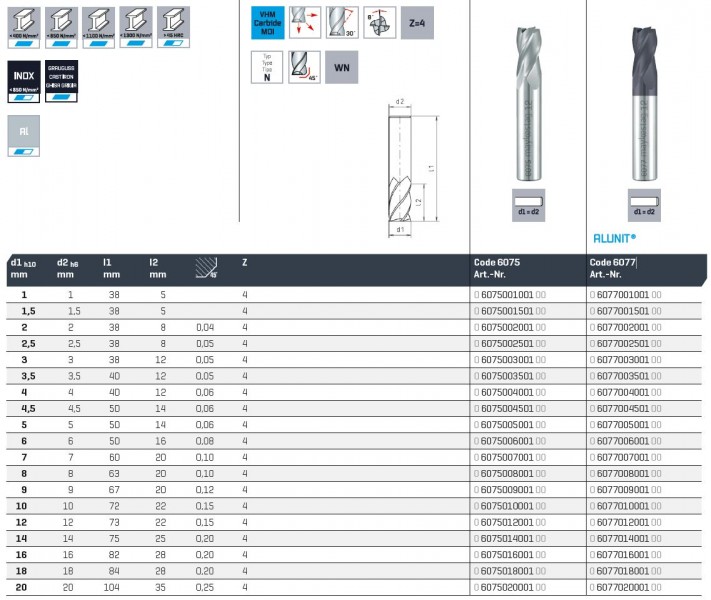
Task: Click the 45° chamfer icon in toolbar row
Action: (304, 68)
